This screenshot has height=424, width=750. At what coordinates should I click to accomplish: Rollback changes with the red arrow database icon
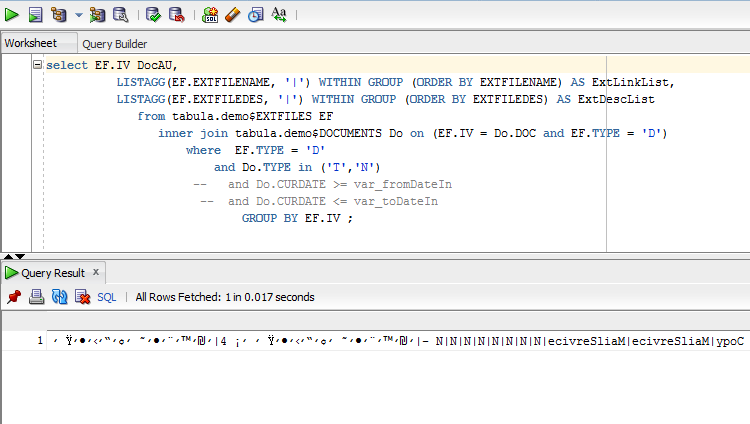[x=176, y=14]
